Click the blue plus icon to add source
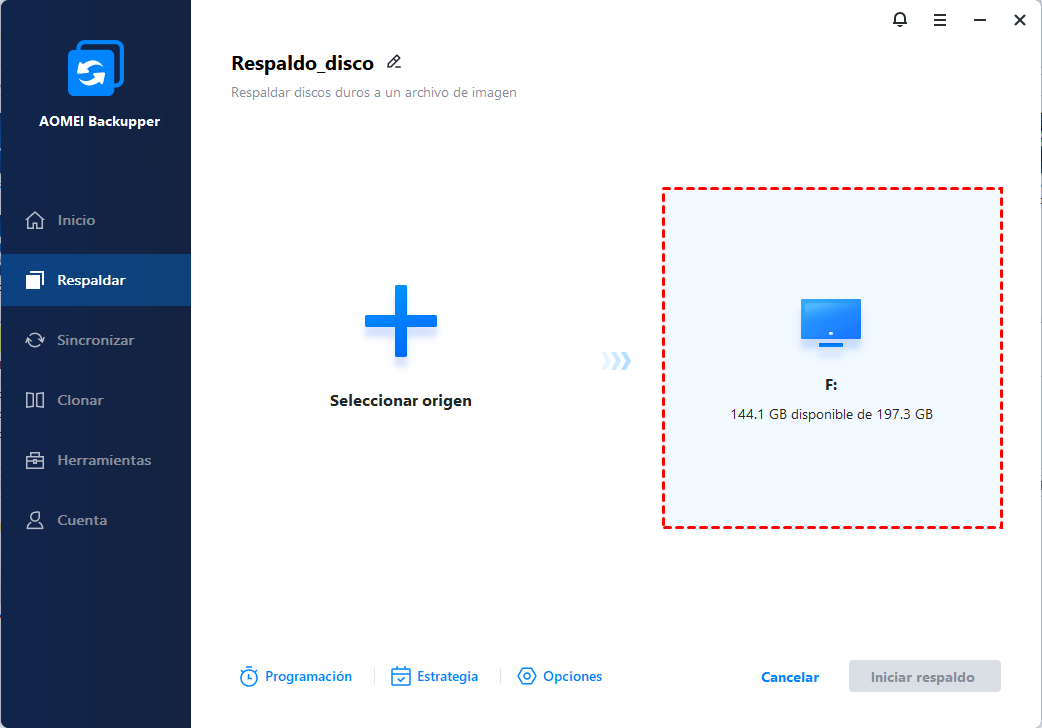Screen dimensions: 1042x728 click(x=400, y=321)
